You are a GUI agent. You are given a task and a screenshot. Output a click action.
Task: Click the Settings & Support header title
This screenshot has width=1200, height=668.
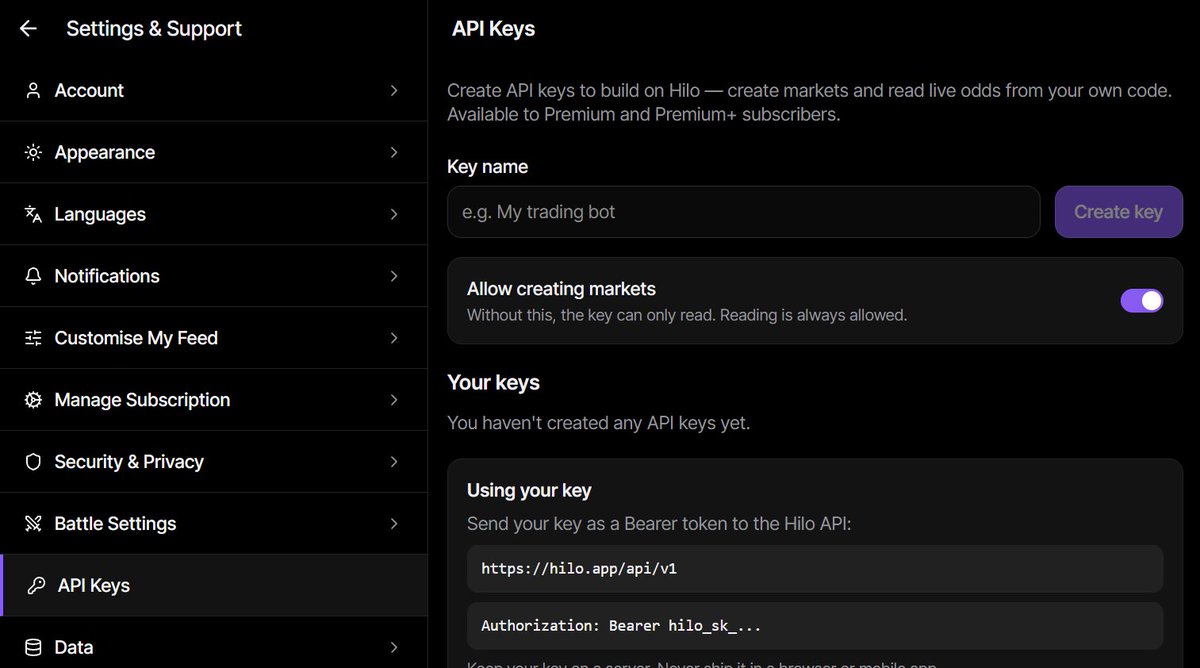(154, 29)
